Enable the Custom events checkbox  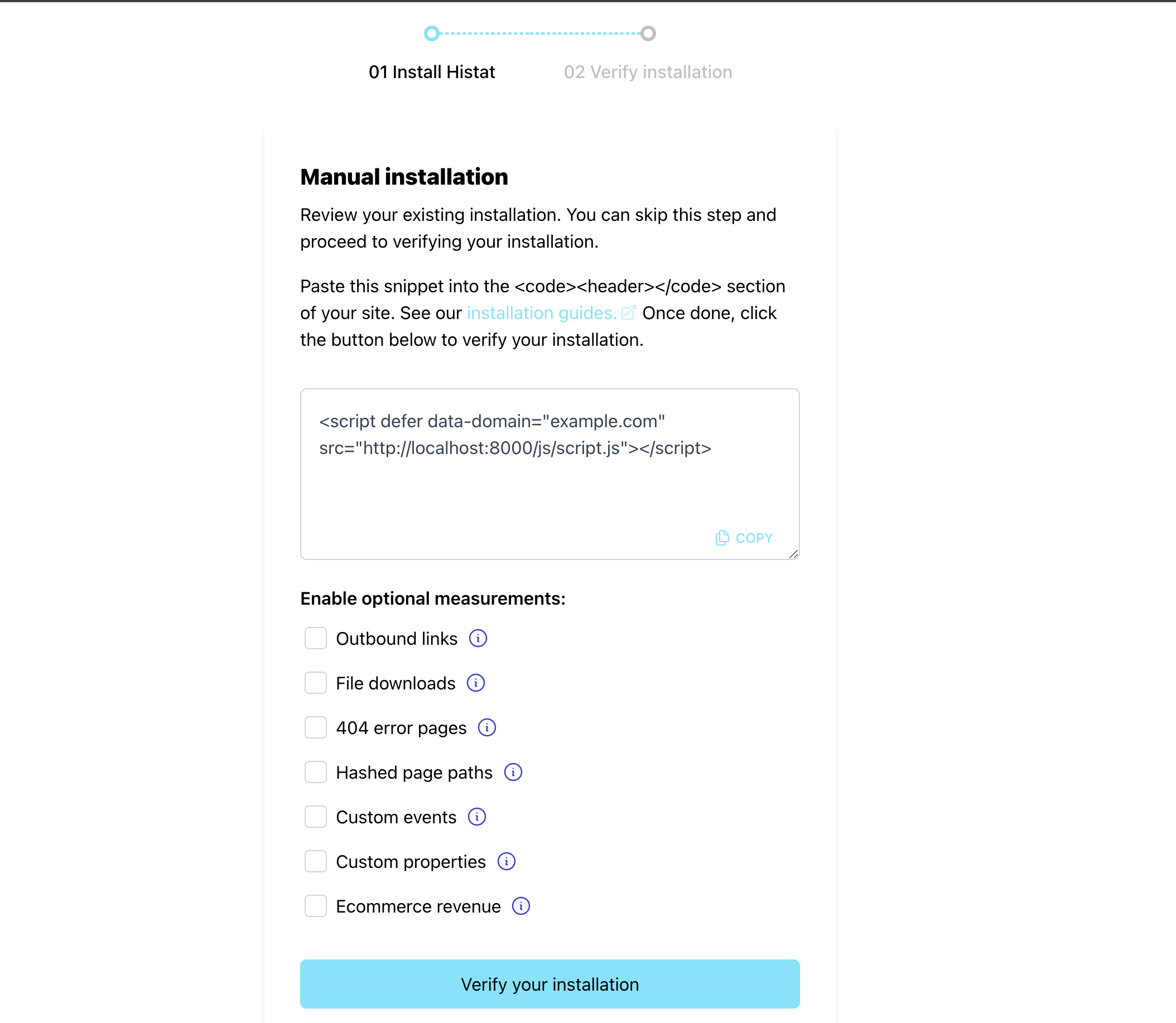coord(314,817)
